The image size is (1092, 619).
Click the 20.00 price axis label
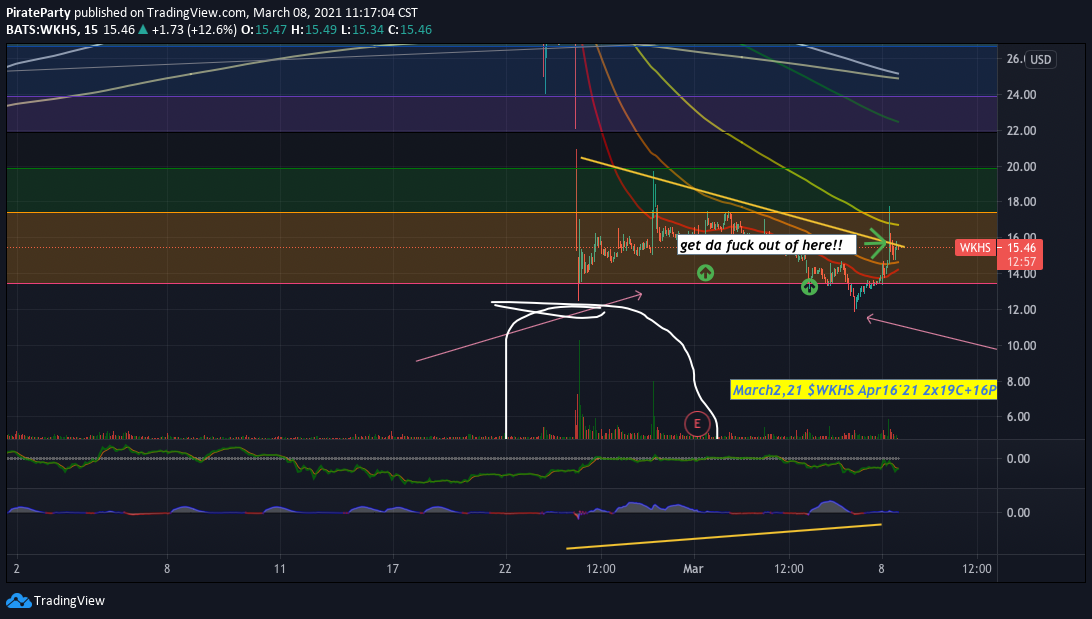(1021, 166)
